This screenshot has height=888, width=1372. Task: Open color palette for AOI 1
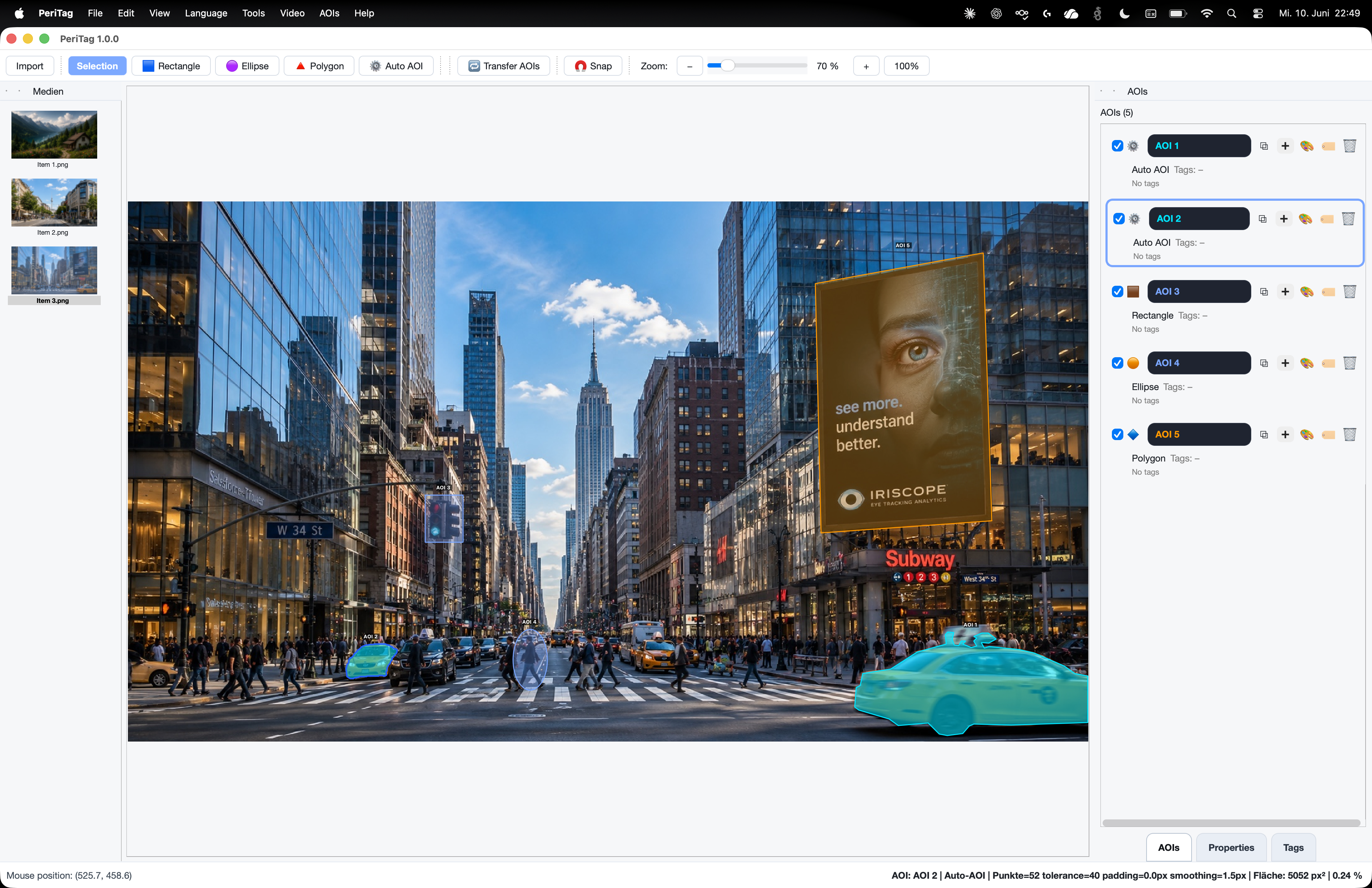tap(1307, 146)
